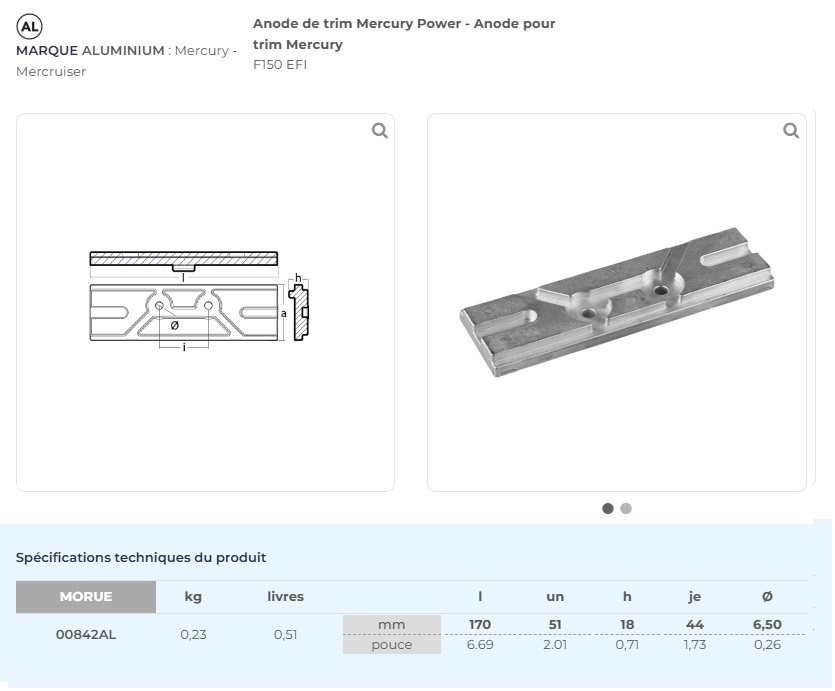Click the product title 'Anode de trim Mercury Power'
Image resolution: width=835 pixels, height=691 pixels.
357,24
